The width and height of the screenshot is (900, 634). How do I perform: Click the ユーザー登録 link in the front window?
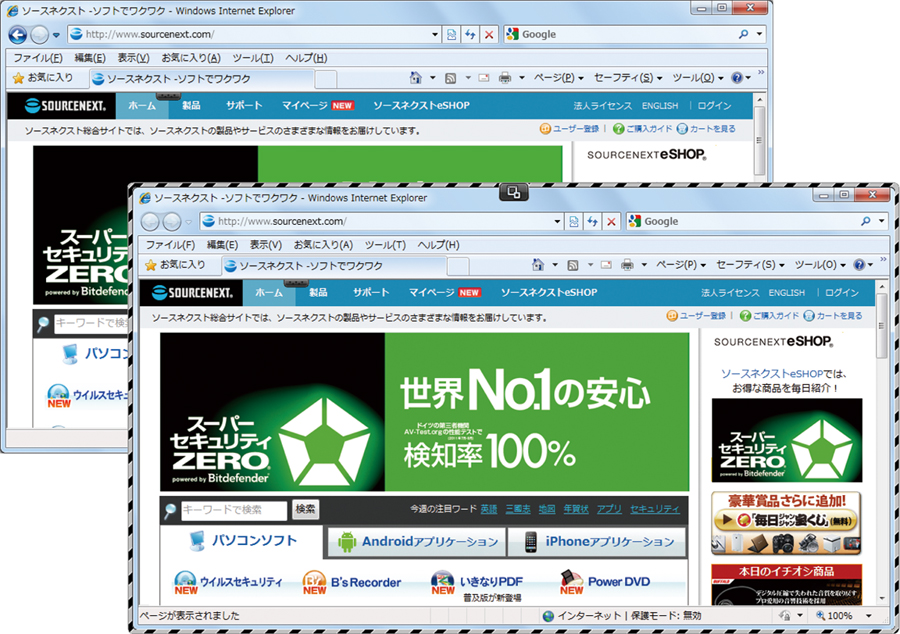point(696,316)
